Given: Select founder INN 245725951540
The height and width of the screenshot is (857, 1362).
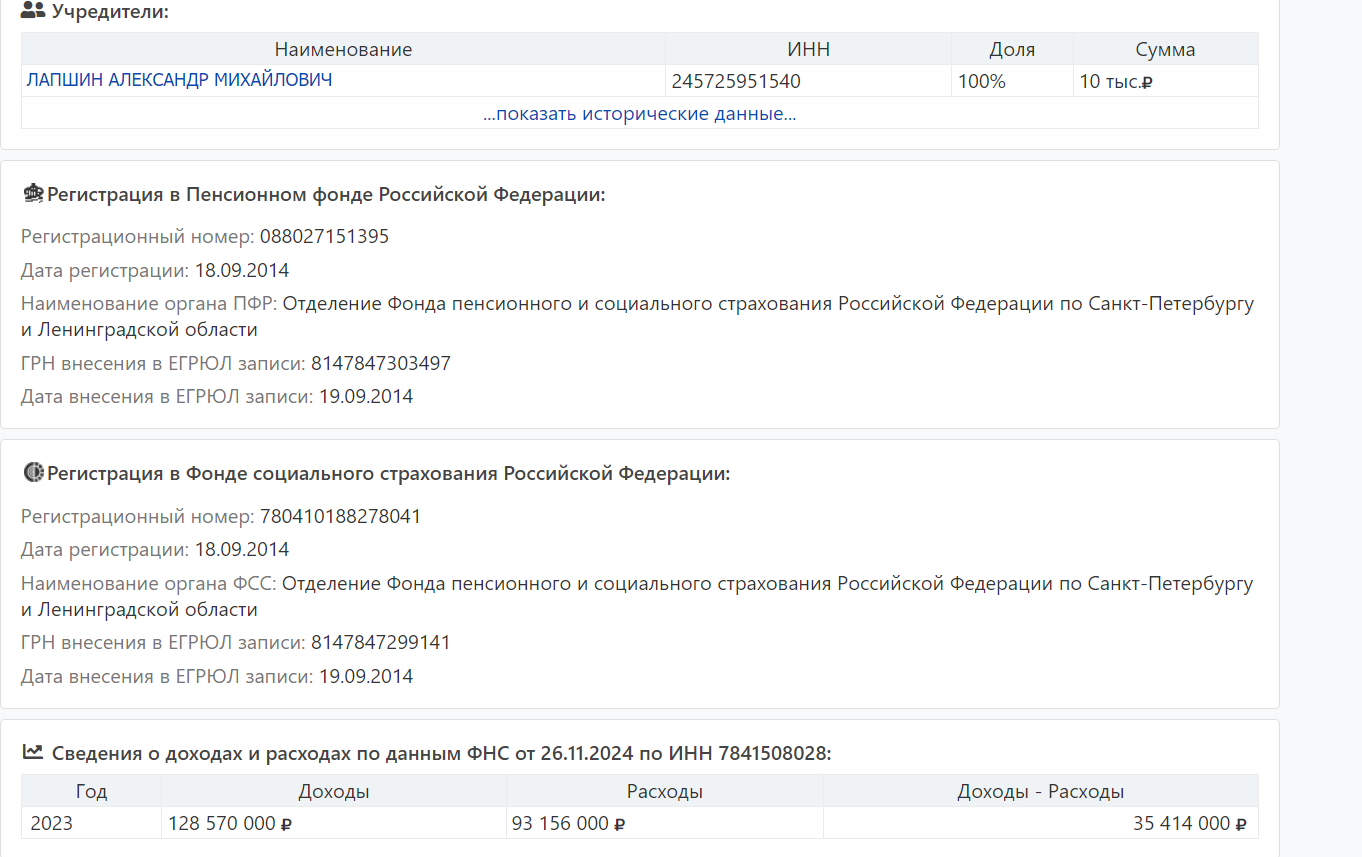Looking at the screenshot, I should [736, 81].
